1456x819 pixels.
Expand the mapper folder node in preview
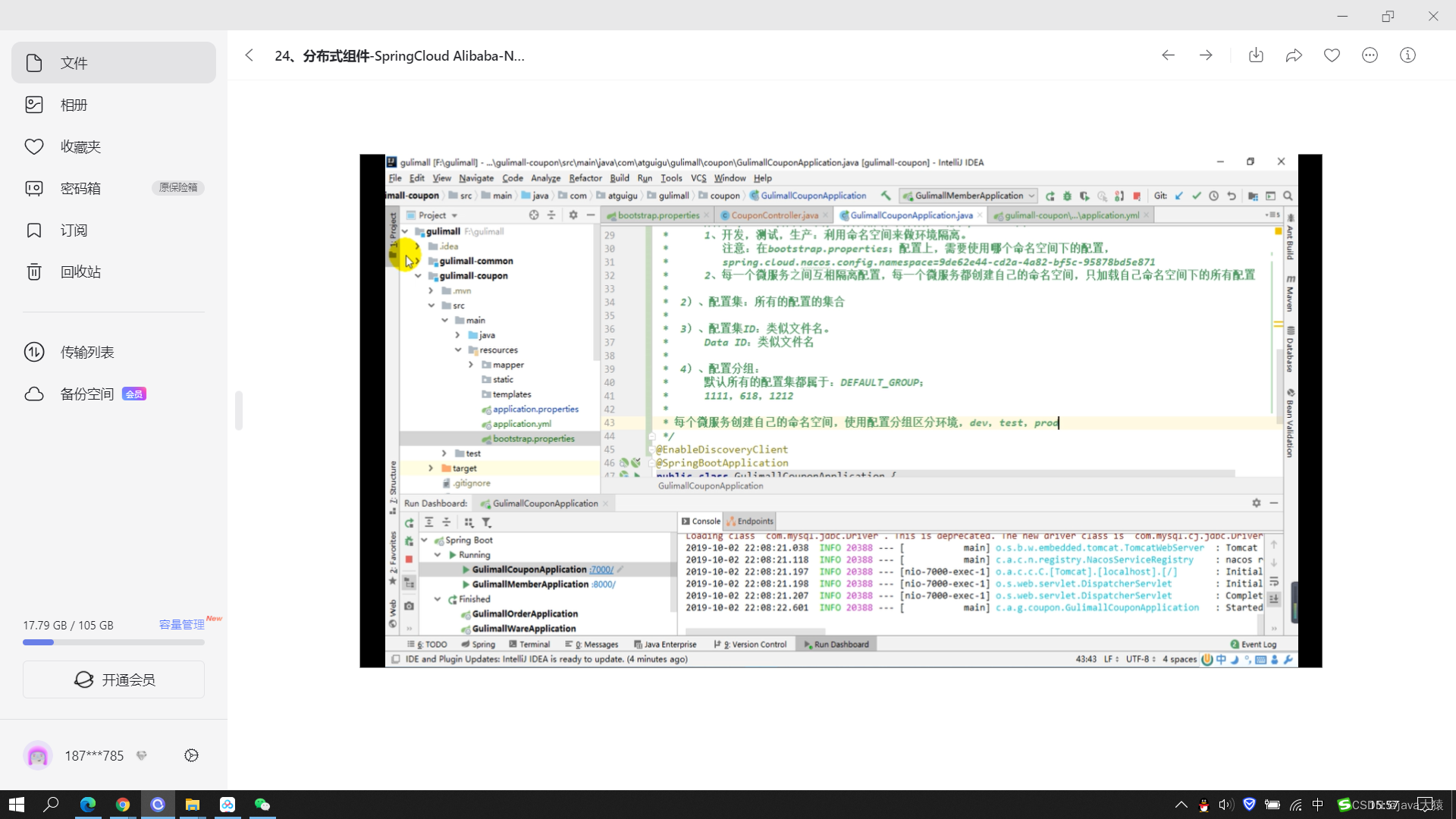[471, 365]
